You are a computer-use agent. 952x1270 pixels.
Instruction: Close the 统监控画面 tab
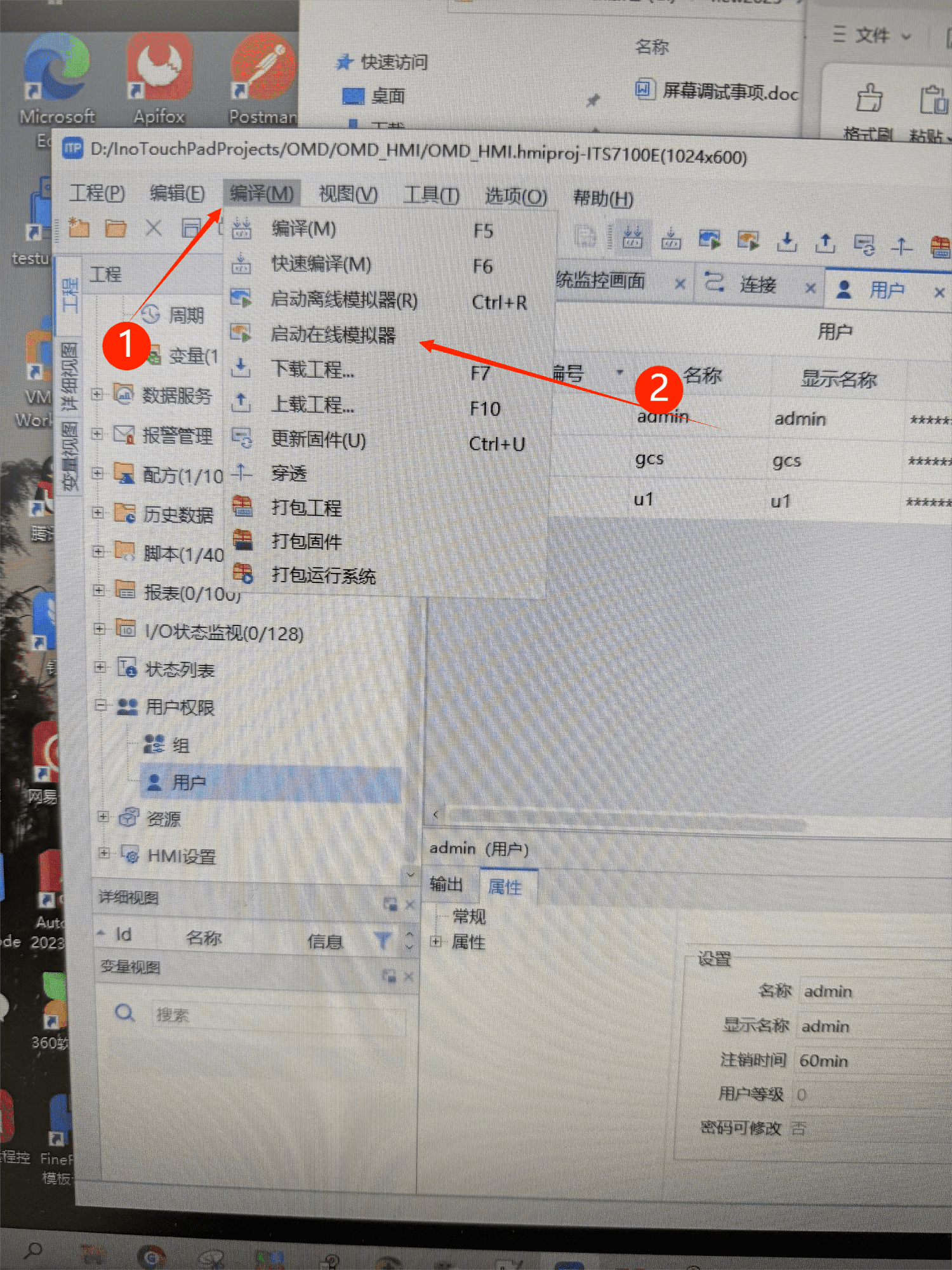point(680,284)
